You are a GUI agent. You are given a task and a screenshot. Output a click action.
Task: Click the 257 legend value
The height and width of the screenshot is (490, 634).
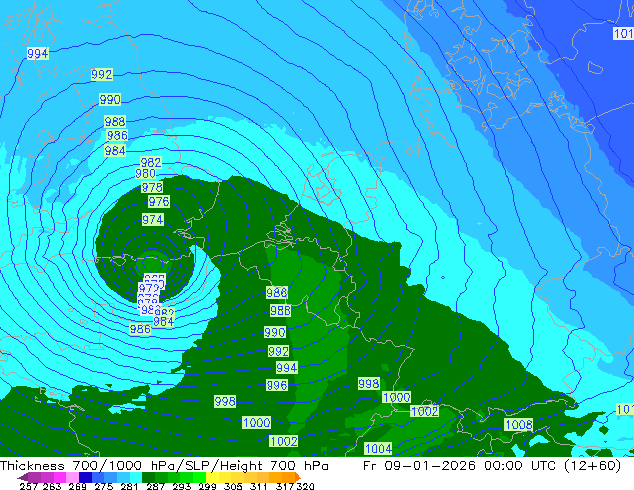[29, 486]
